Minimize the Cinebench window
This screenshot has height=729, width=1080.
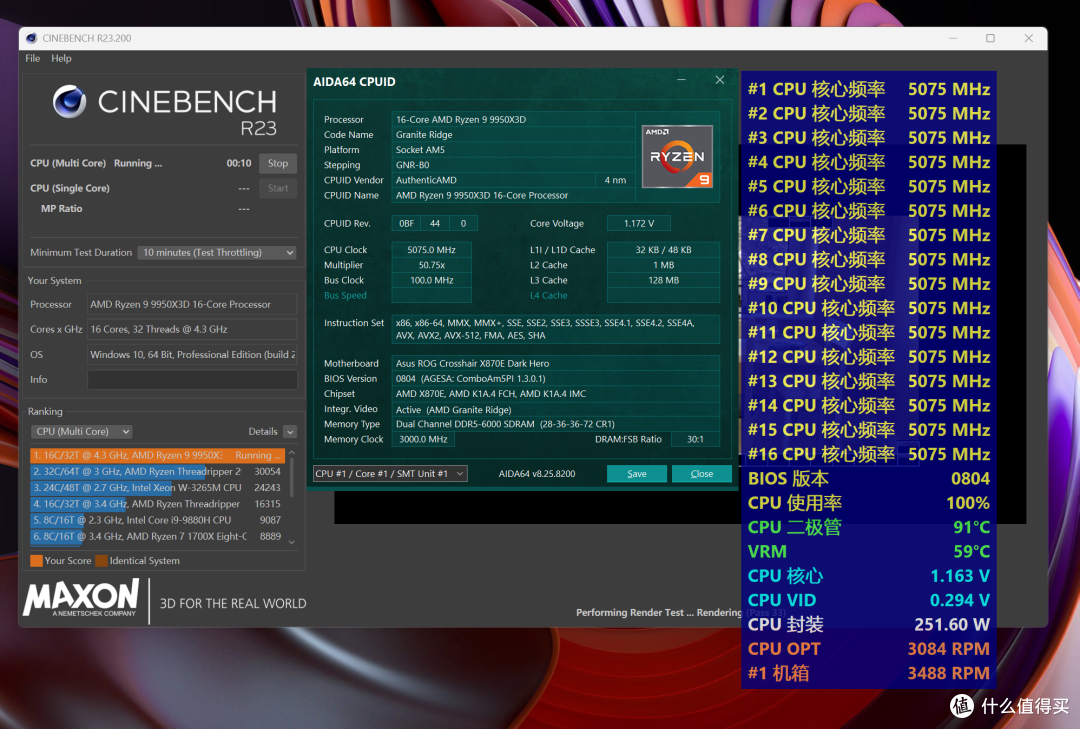pyautogui.click(x=953, y=38)
